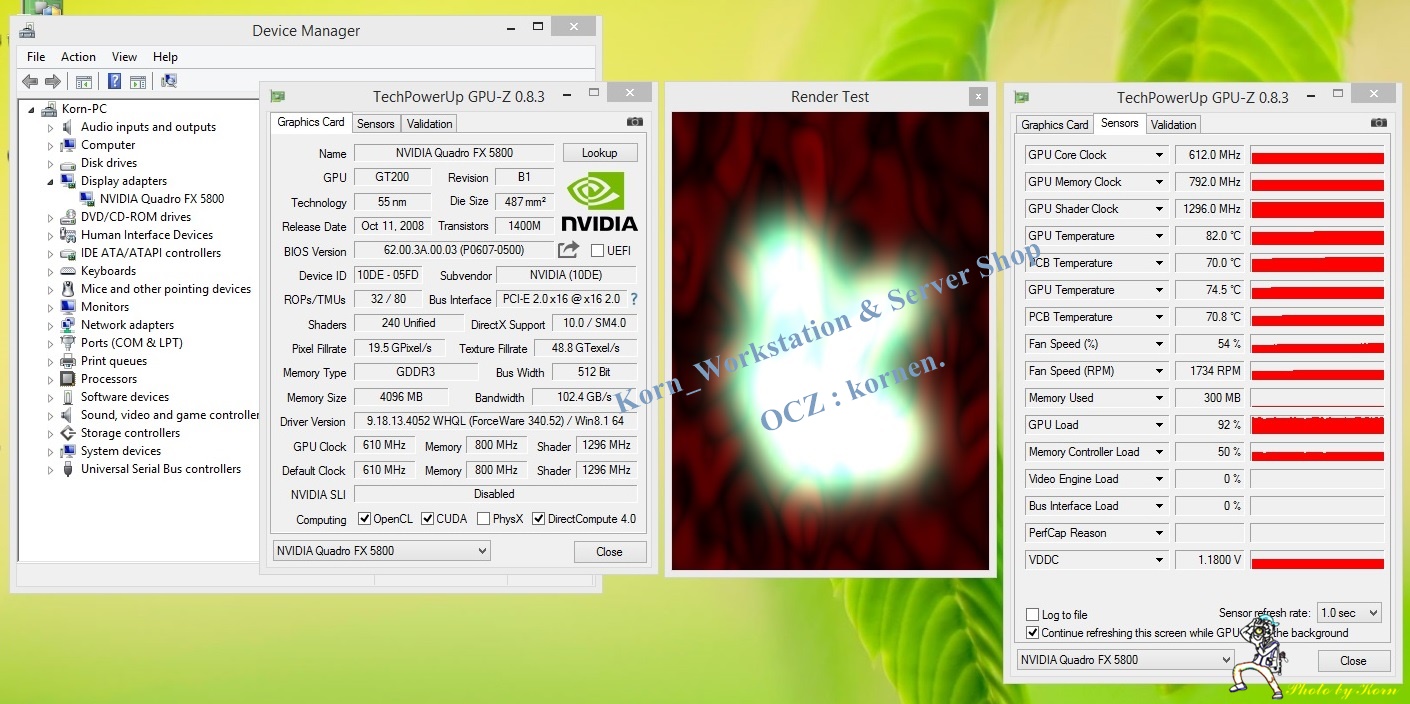Click the Keyboards device icon

[68, 271]
